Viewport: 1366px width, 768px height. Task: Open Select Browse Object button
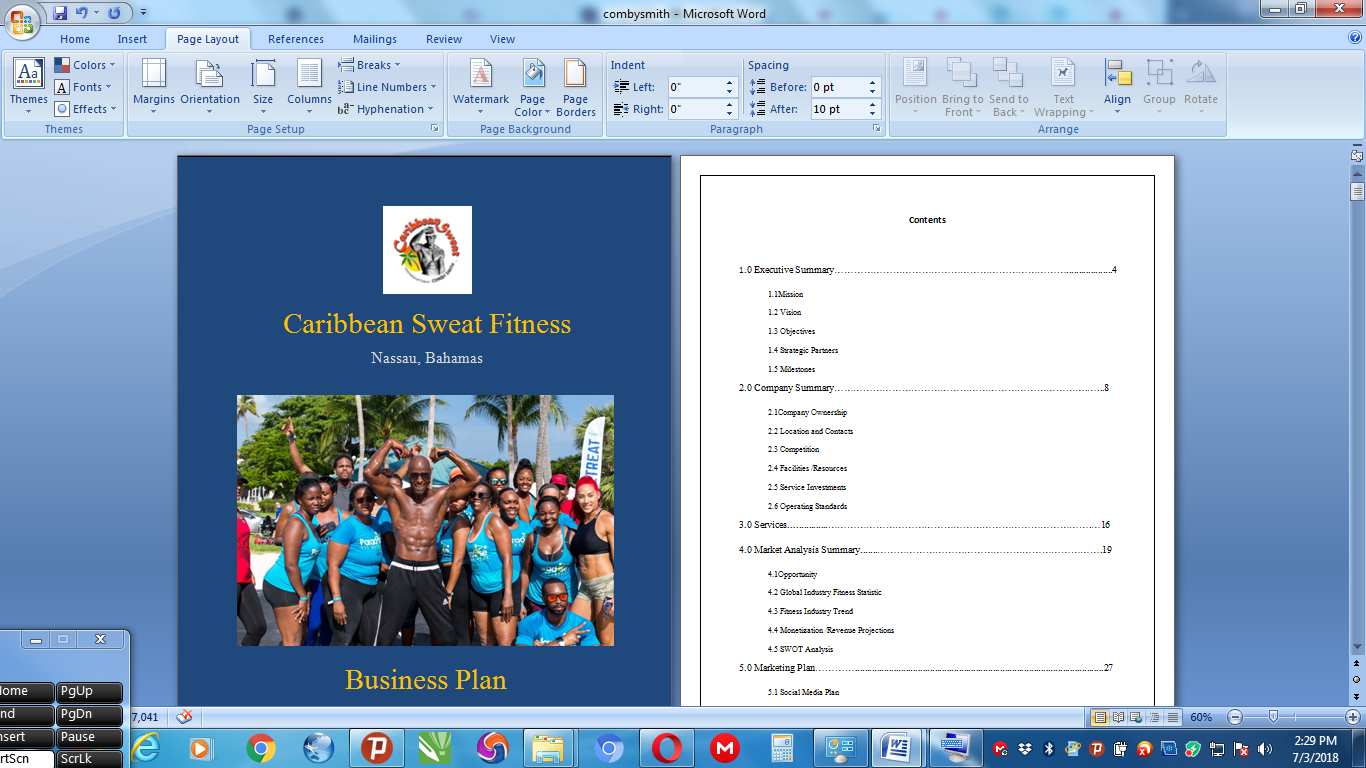[x=1357, y=679]
